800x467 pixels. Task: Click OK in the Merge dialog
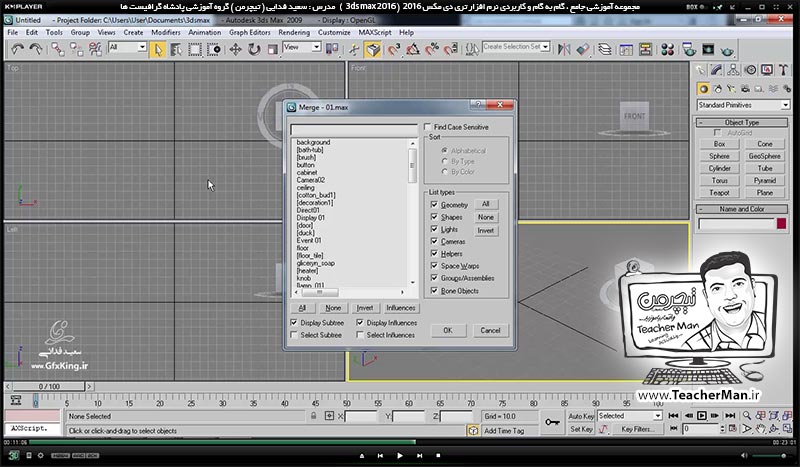click(x=448, y=330)
